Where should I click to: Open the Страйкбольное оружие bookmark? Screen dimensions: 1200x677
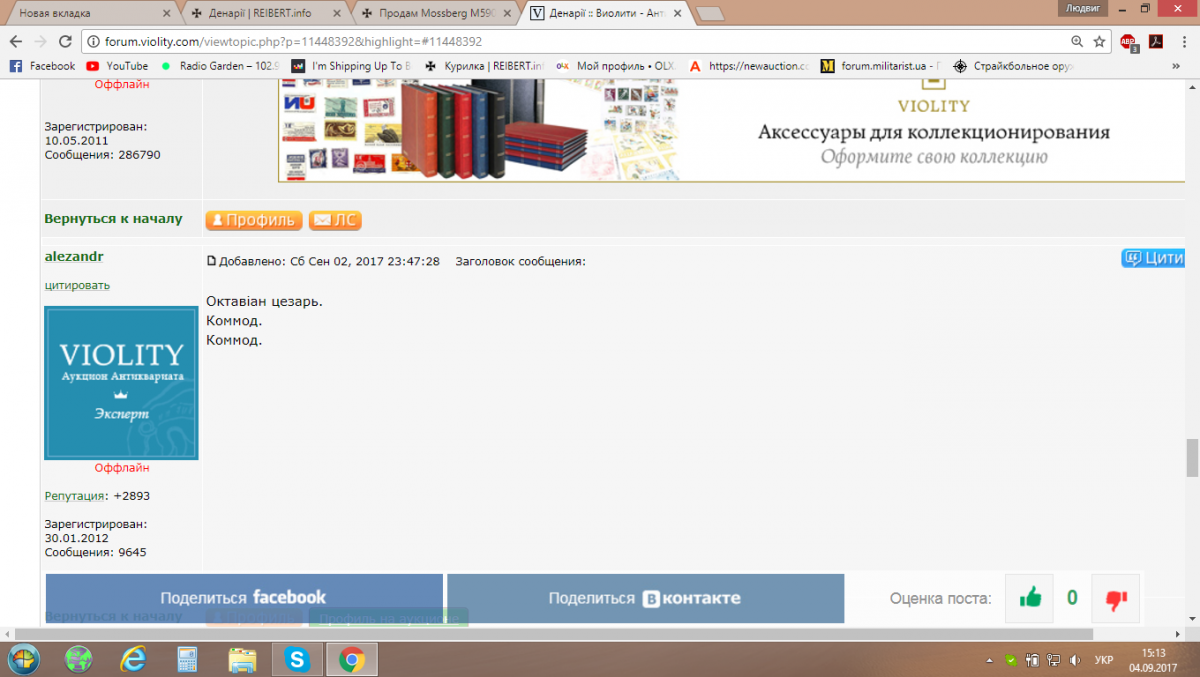pyautogui.click(x=1013, y=66)
